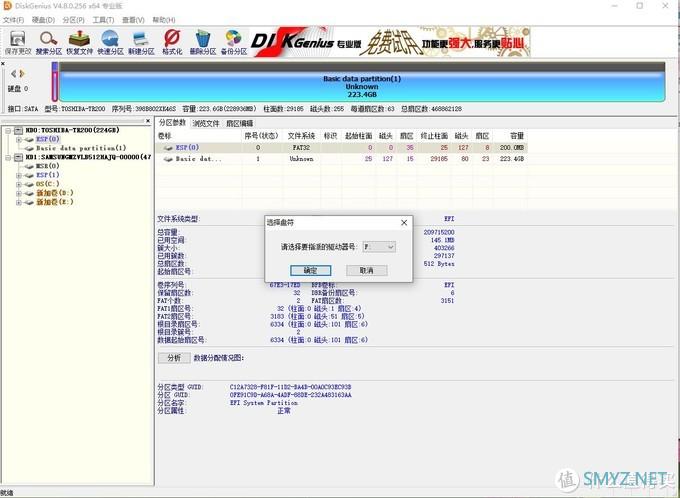The width and height of the screenshot is (680, 498).
Task: Select the Unknown 223.4GB row in partition table
Action: coord(342,159)
